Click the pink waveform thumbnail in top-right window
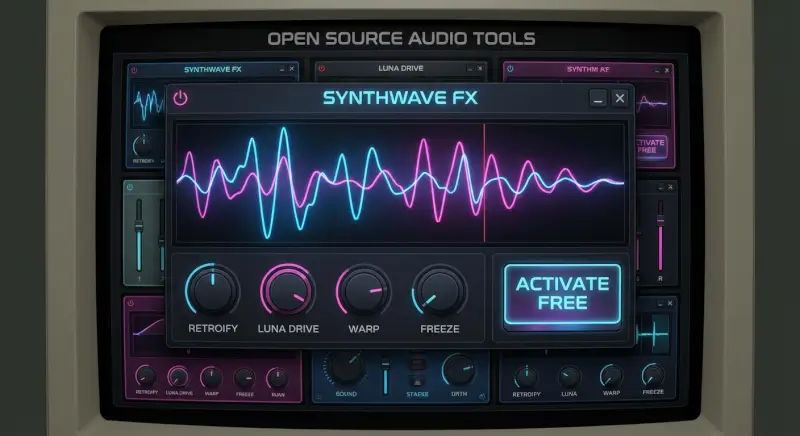The width and height of the screenshot is (800, 436). pos(652,104)
